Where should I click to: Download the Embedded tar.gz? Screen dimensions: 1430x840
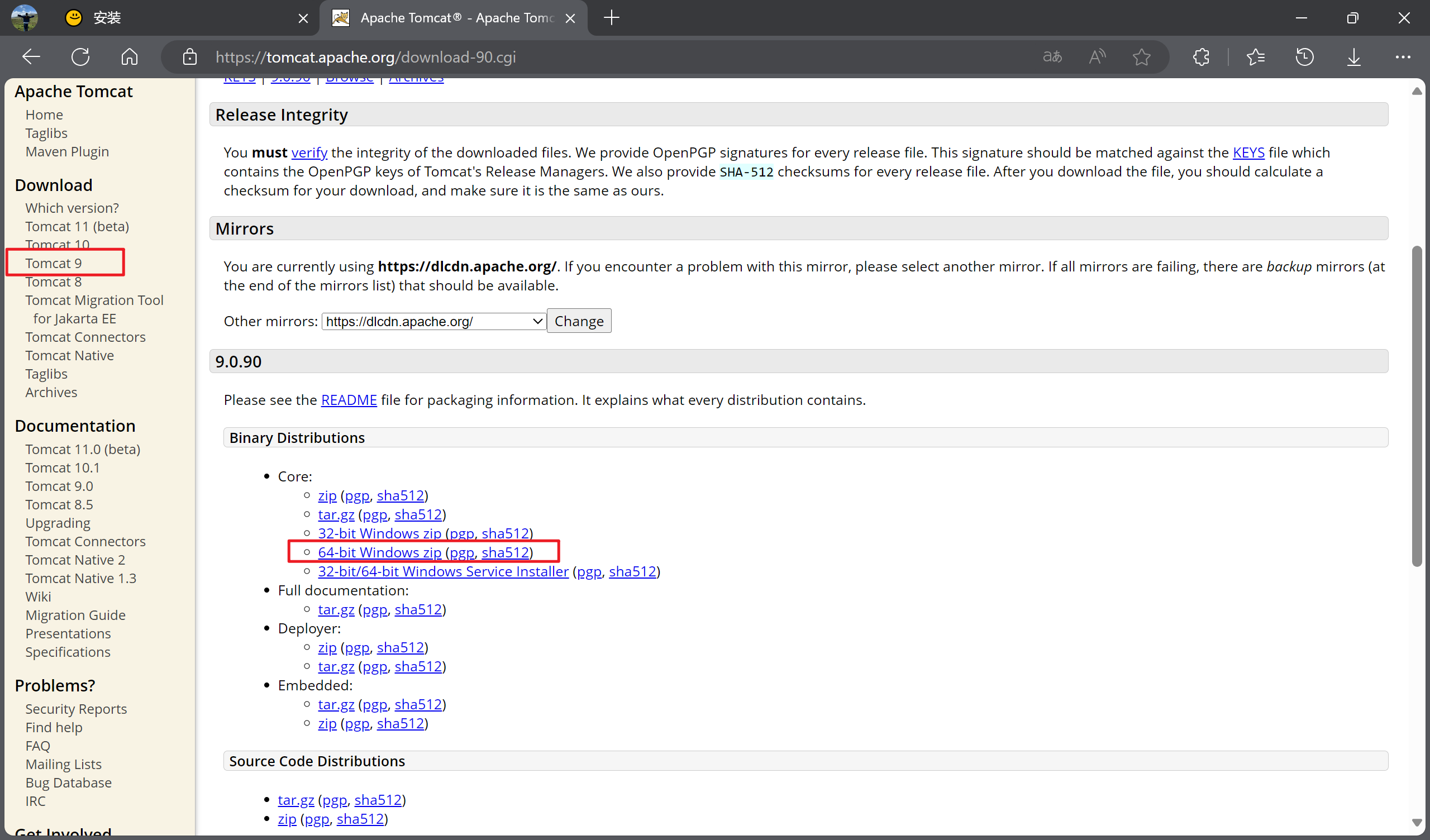point(336,704)
